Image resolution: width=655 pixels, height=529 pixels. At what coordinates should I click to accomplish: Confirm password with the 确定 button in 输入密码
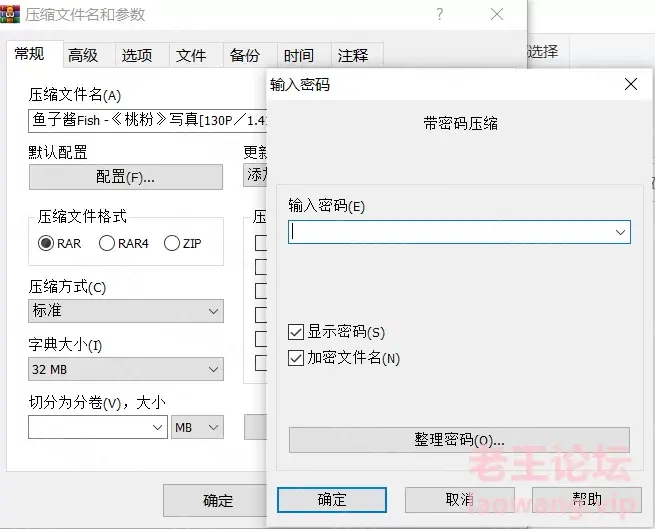(332, 499)
